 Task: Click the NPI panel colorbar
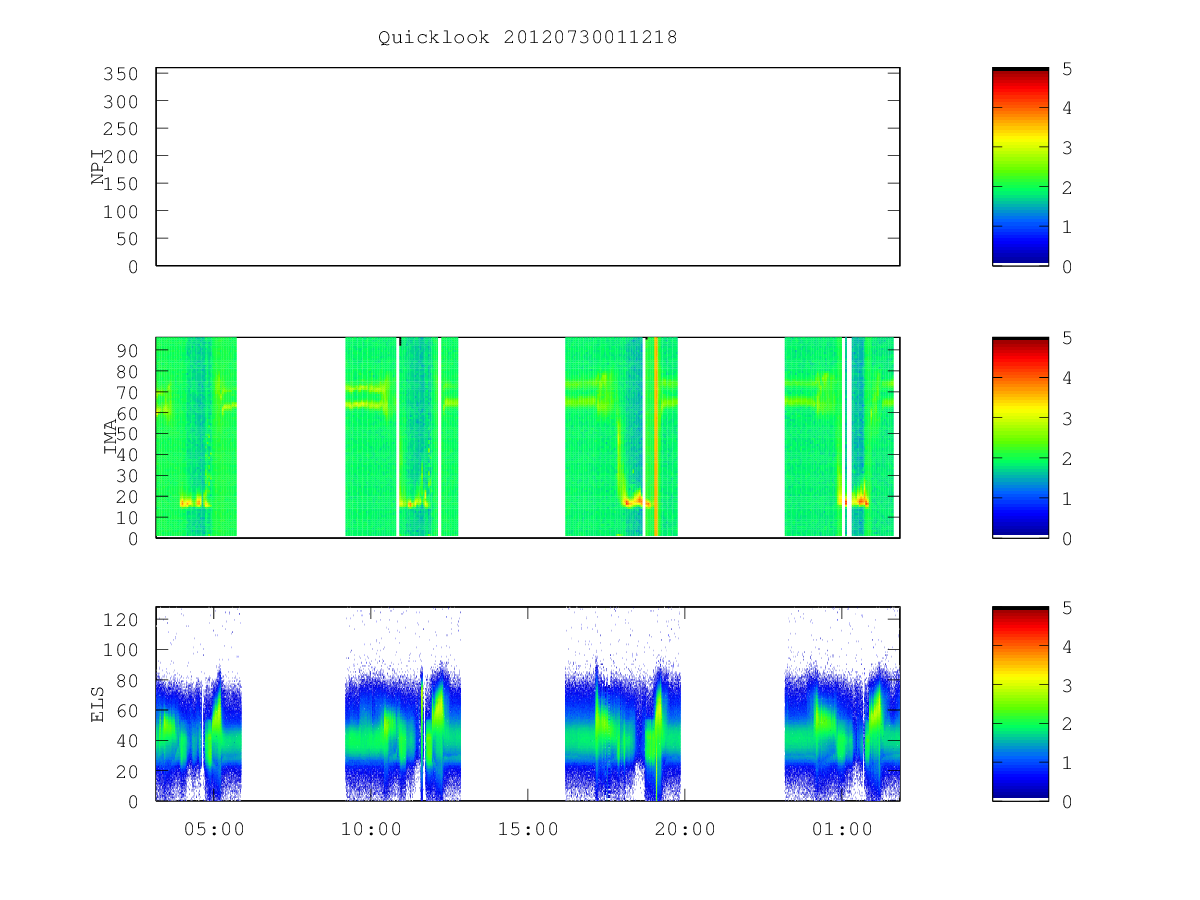[1020, 167]
